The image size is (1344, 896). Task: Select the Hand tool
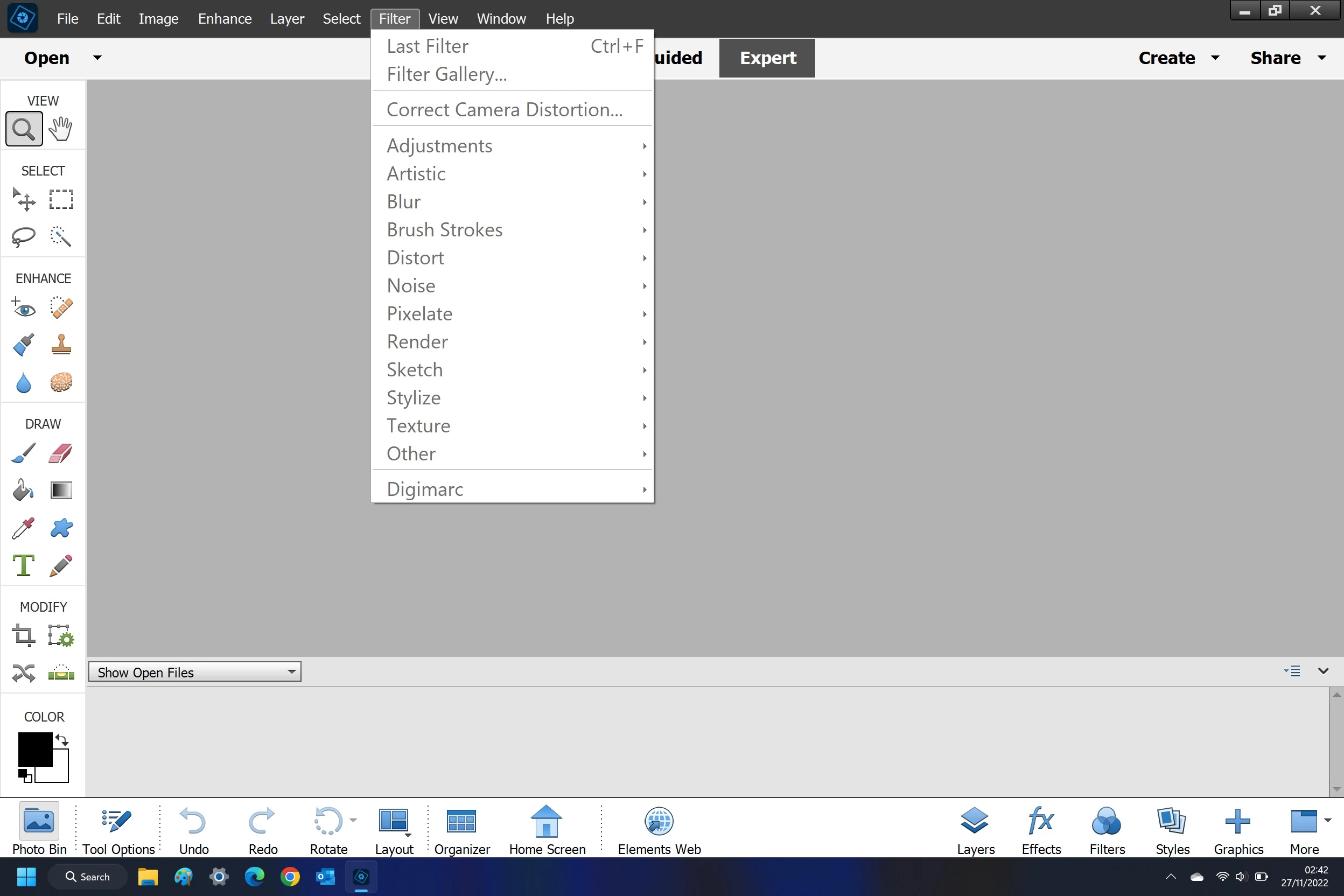coord(60,129)
